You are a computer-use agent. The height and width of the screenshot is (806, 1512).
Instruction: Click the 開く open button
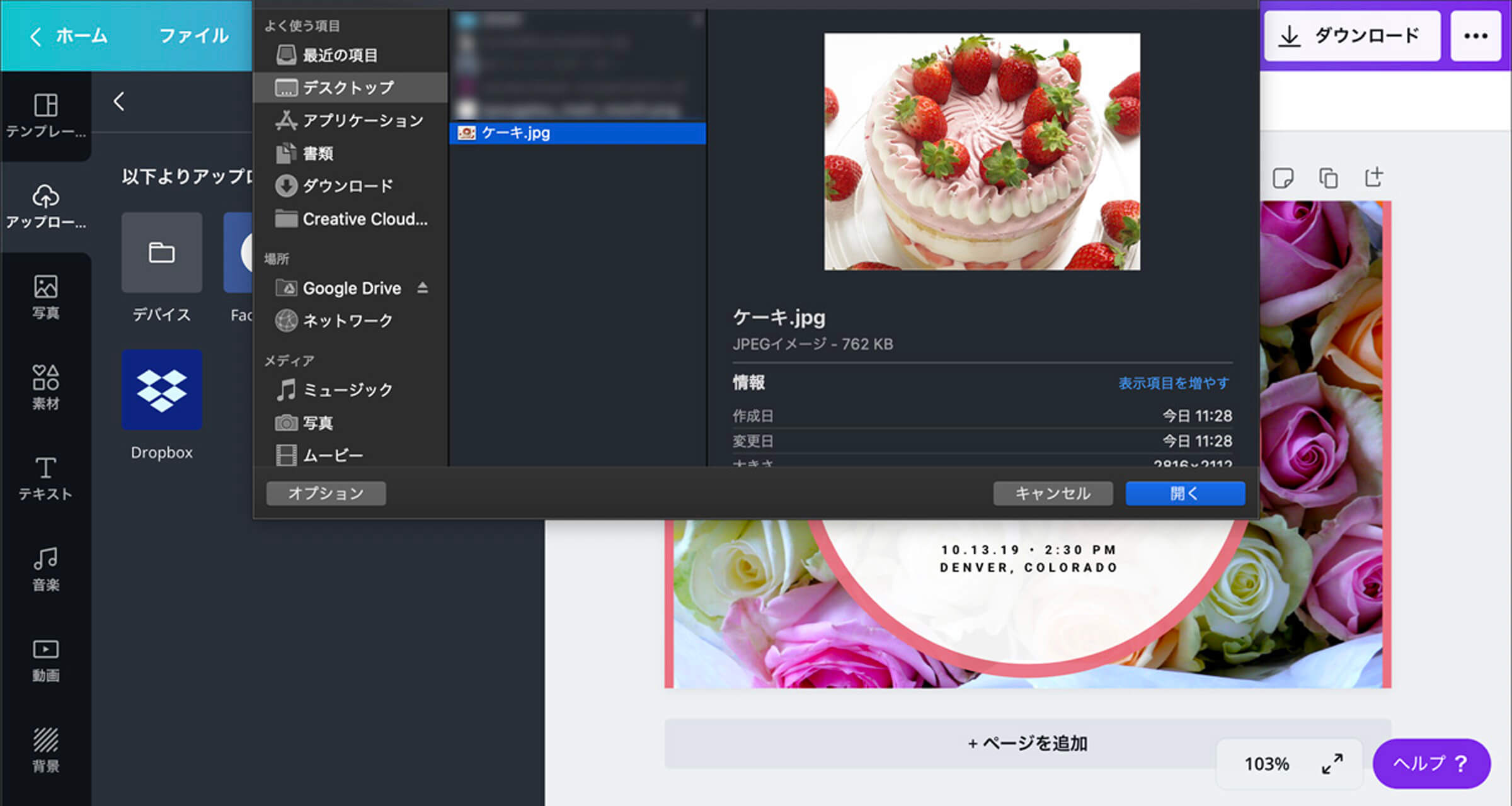click(1184, 493)
